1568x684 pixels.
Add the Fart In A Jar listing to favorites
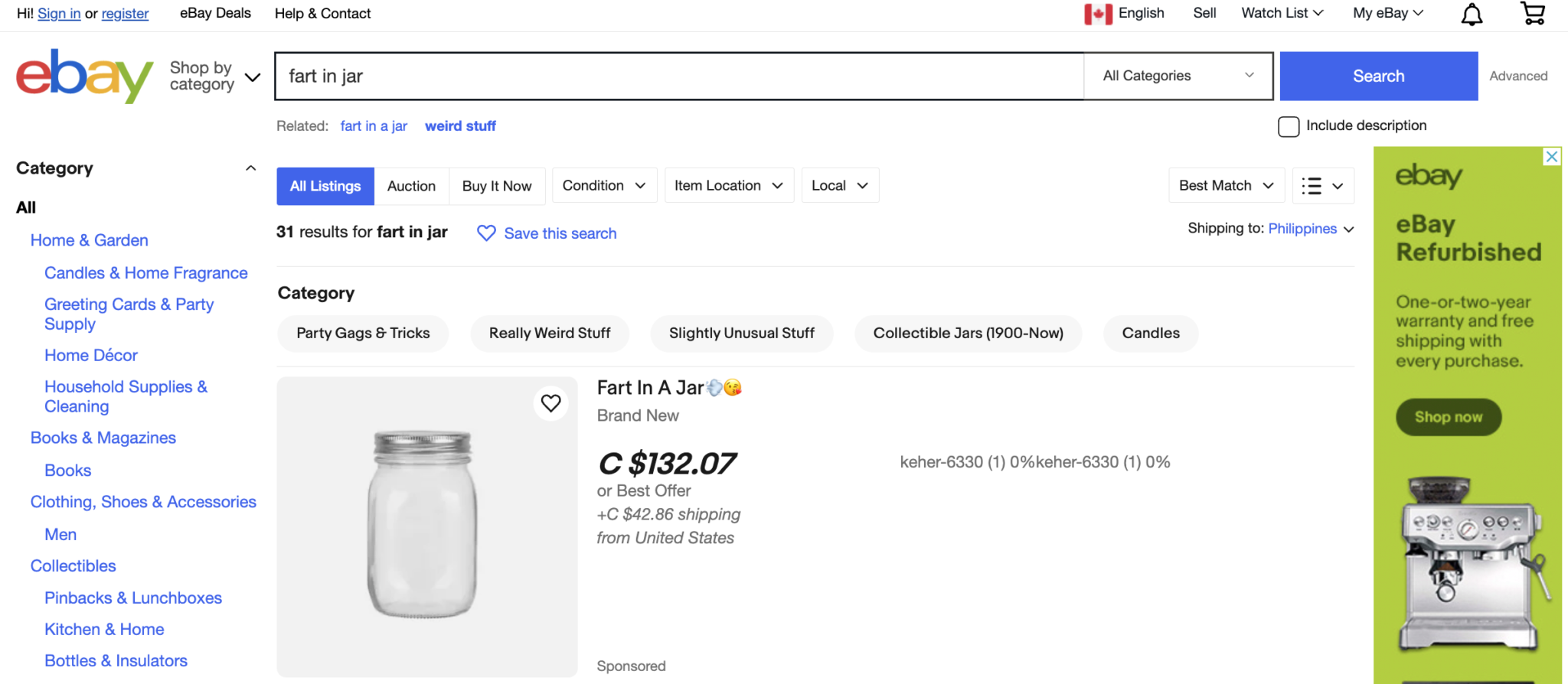[550, 403]
